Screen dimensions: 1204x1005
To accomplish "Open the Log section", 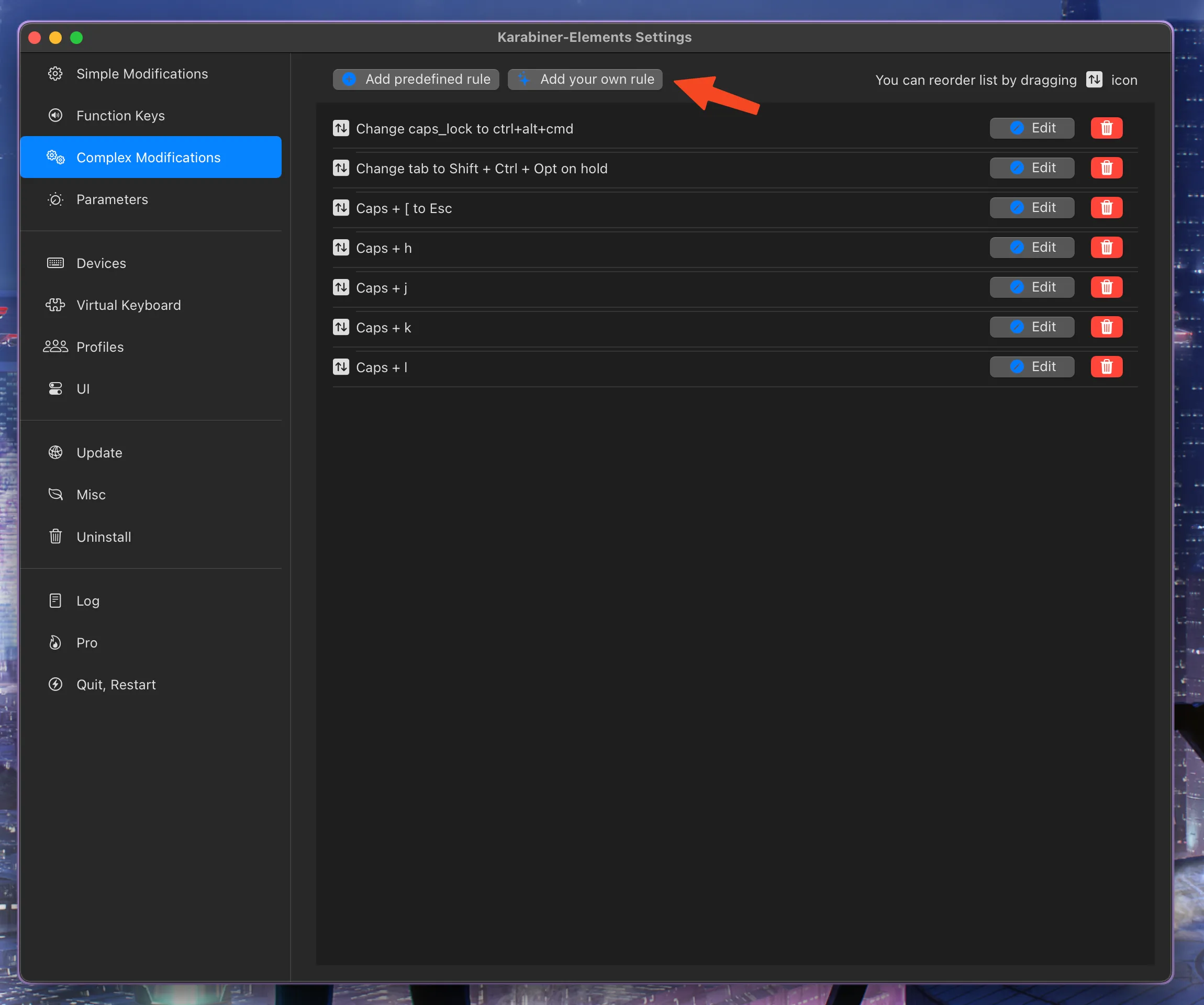I will click(x=88, y=601).
